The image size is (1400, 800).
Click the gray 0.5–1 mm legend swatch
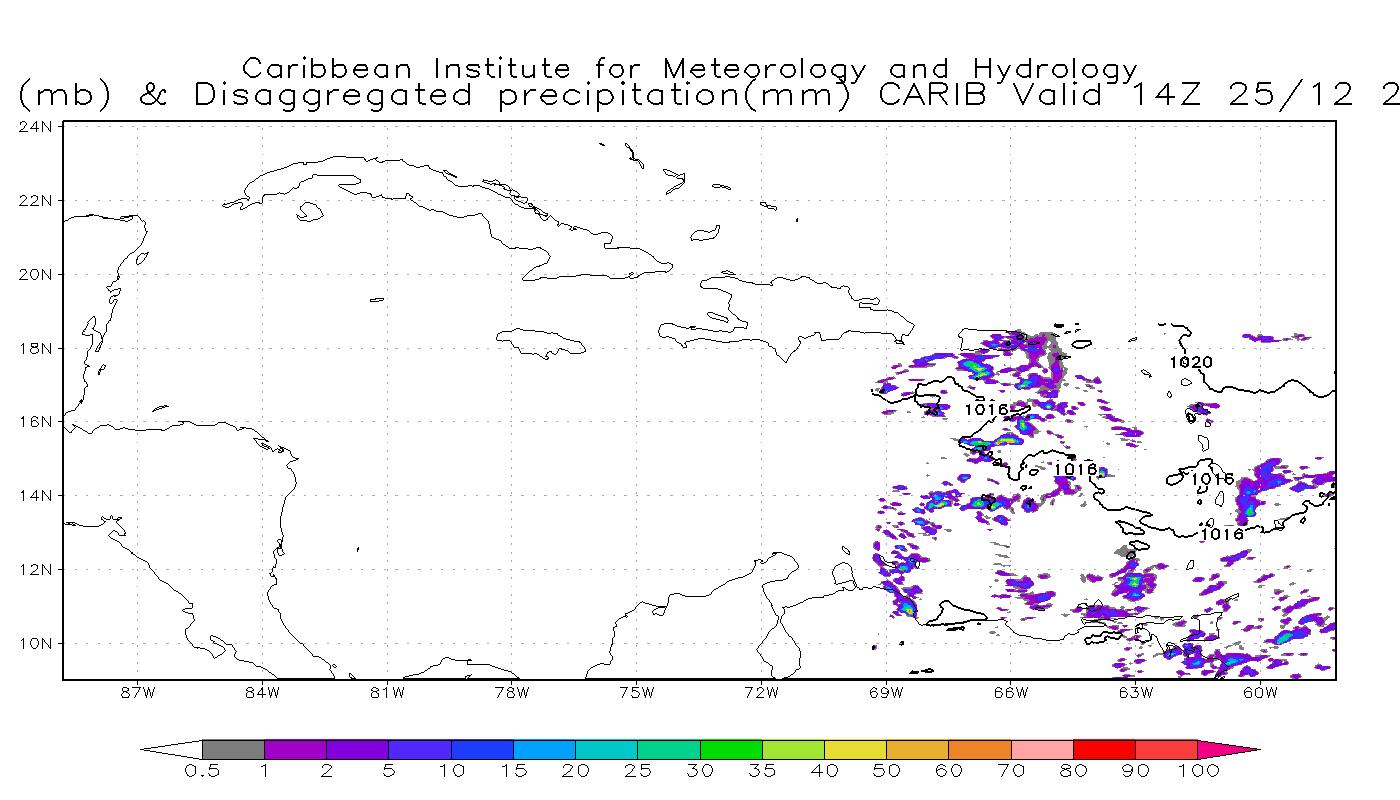tap(233, 749)
